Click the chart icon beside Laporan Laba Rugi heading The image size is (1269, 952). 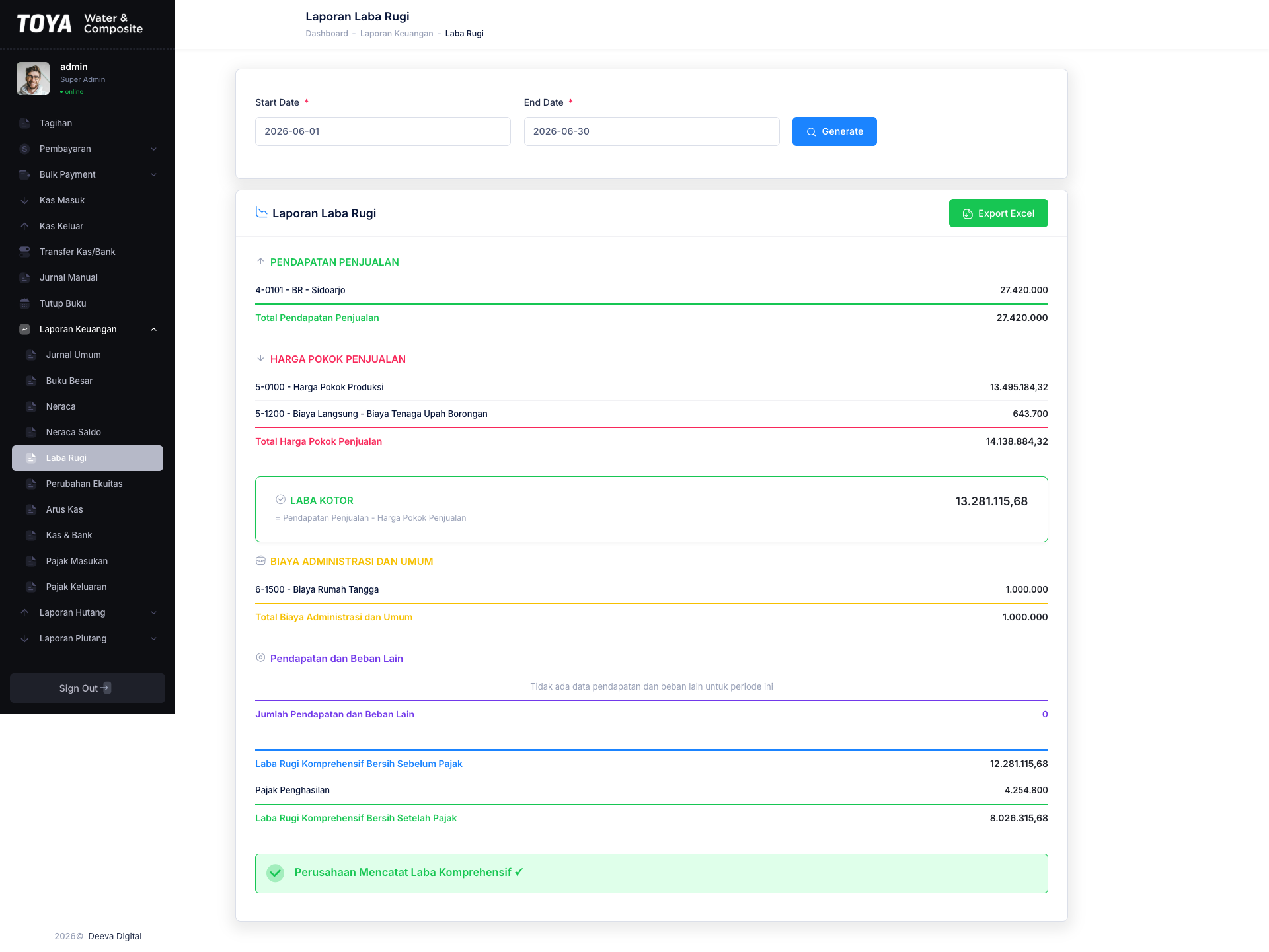pos(262,212)
